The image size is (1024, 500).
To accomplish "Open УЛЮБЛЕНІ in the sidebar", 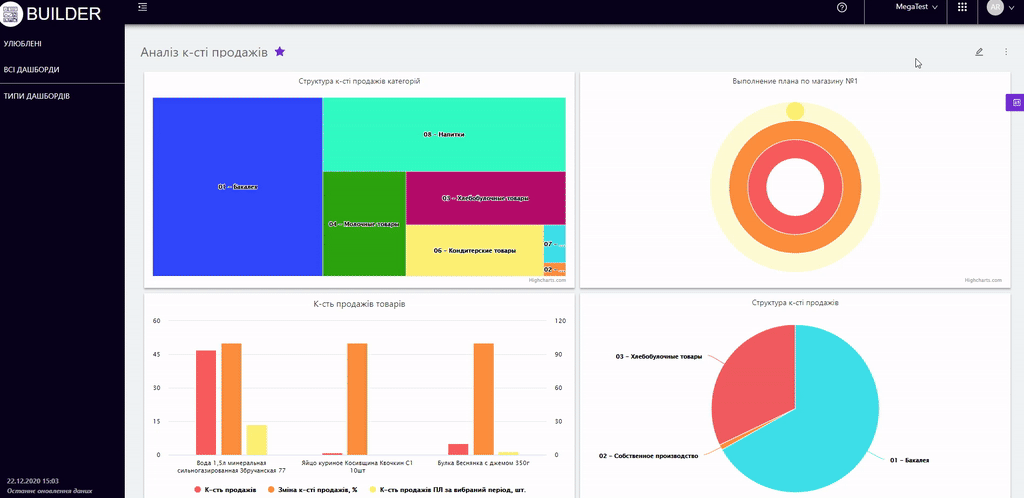I will tap(23, 44).
